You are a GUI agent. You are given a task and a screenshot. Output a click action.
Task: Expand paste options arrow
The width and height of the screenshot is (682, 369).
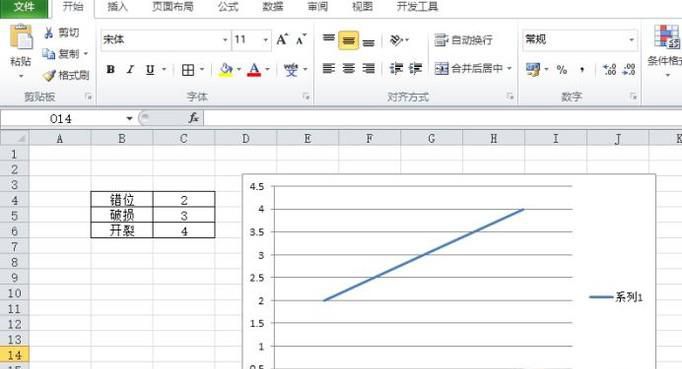(21, 77)
